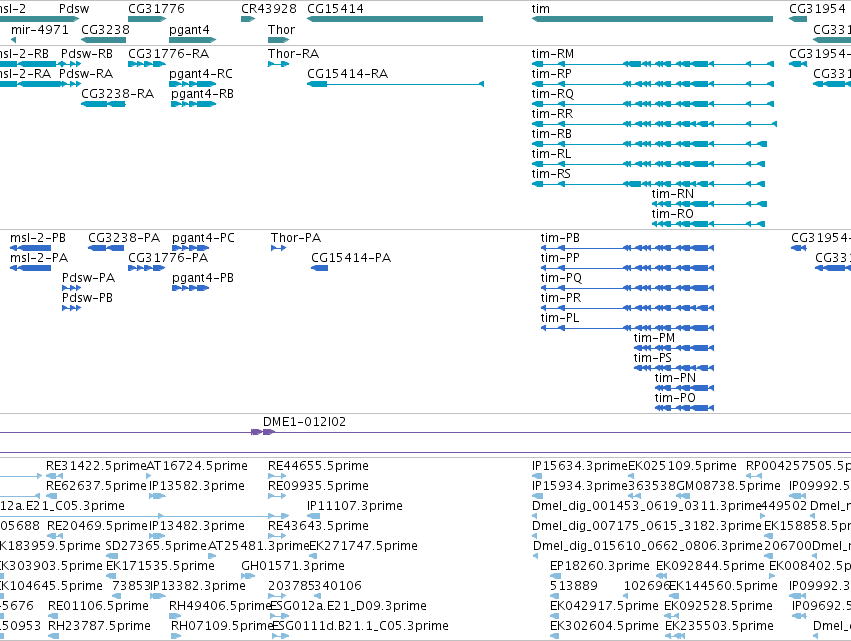The image size is (851, 641).
Task: Select transcript tim-RO
Action: point(708,224)
